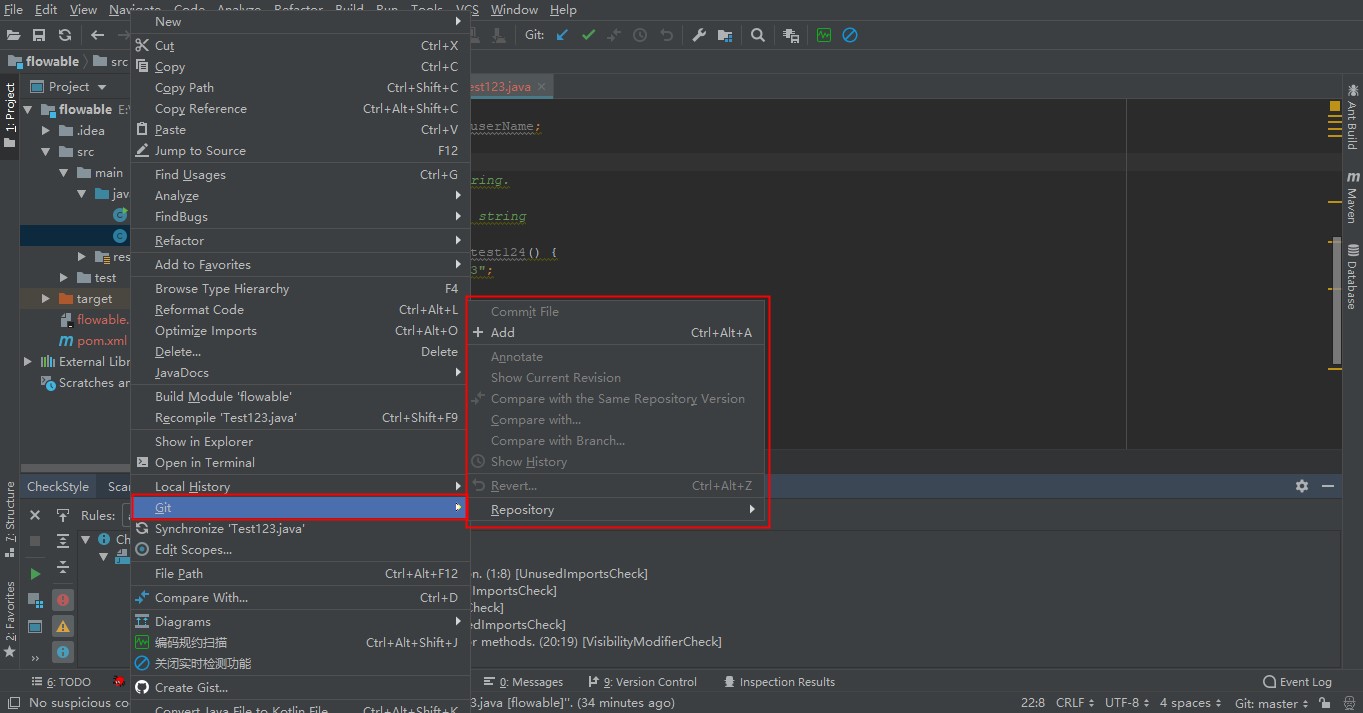Click the green run check icon in CheckStyle

(35, 574)
